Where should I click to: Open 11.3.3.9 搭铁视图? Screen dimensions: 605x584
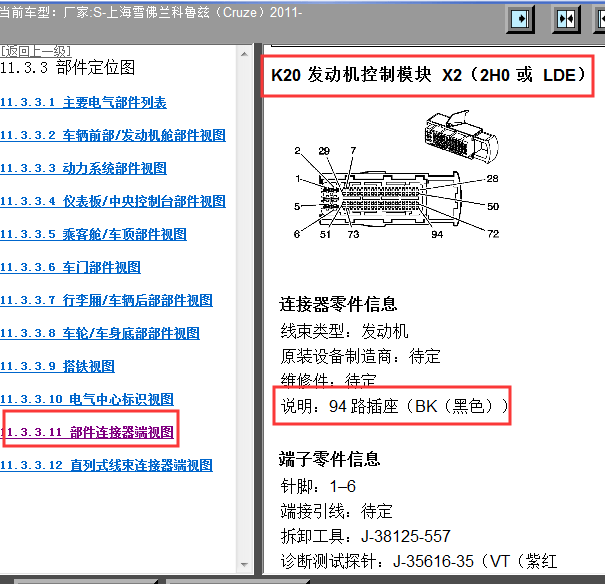57,366
